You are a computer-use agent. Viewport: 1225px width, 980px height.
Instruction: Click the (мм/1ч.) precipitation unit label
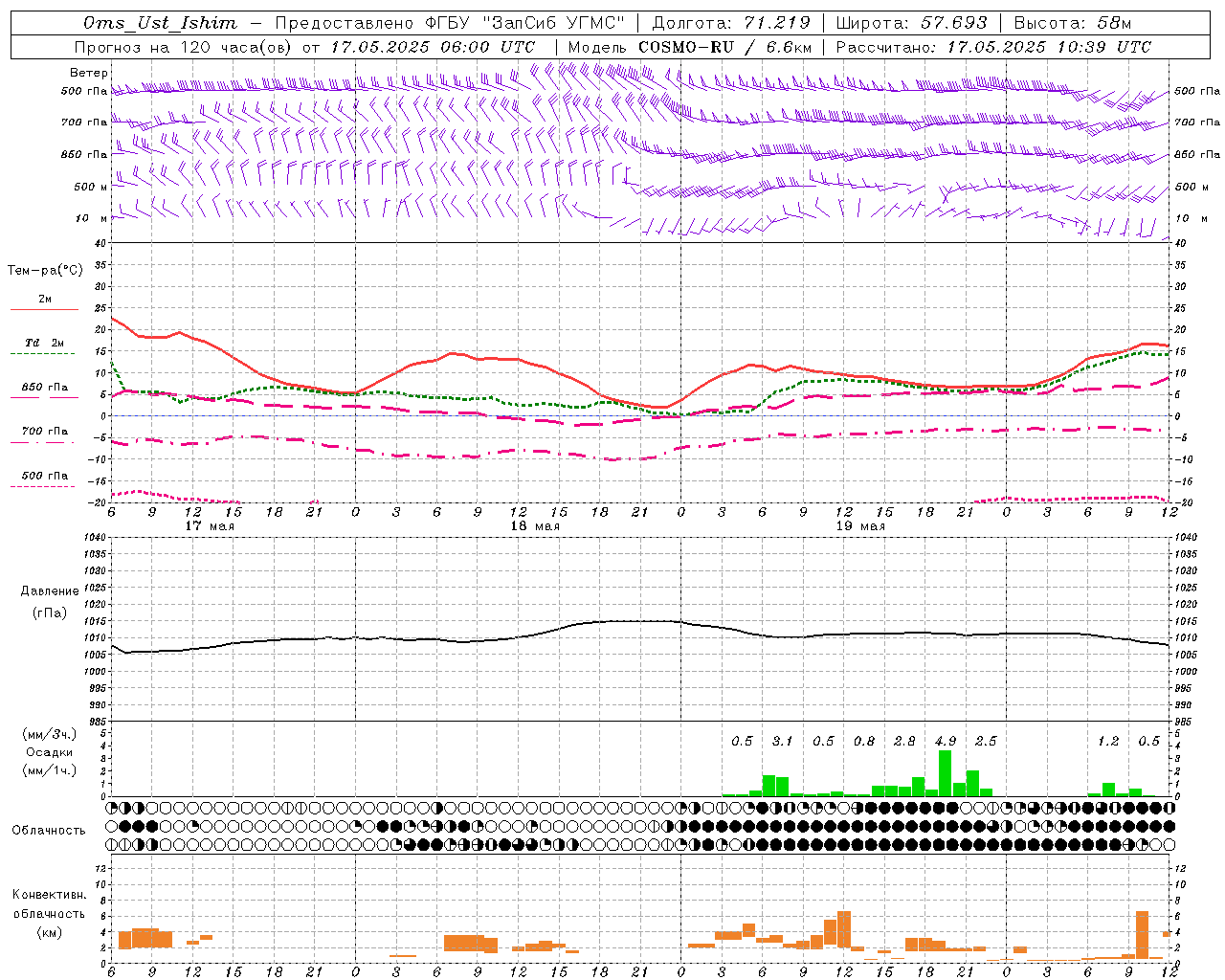click(50, 770)
